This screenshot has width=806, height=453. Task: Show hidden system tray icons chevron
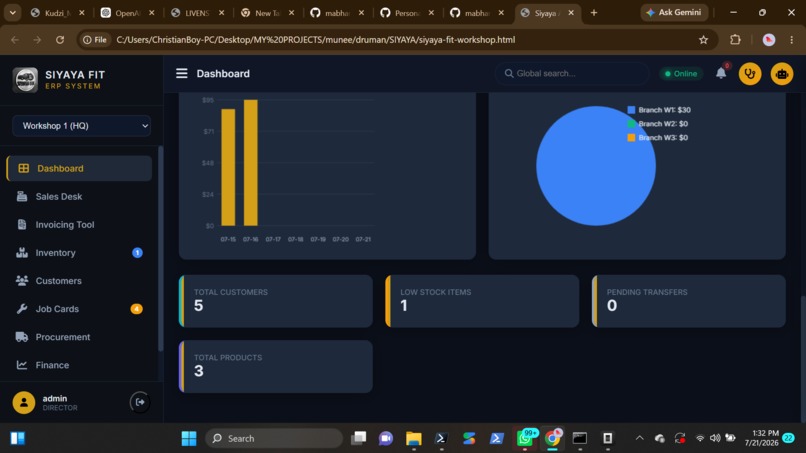(639, 438)
